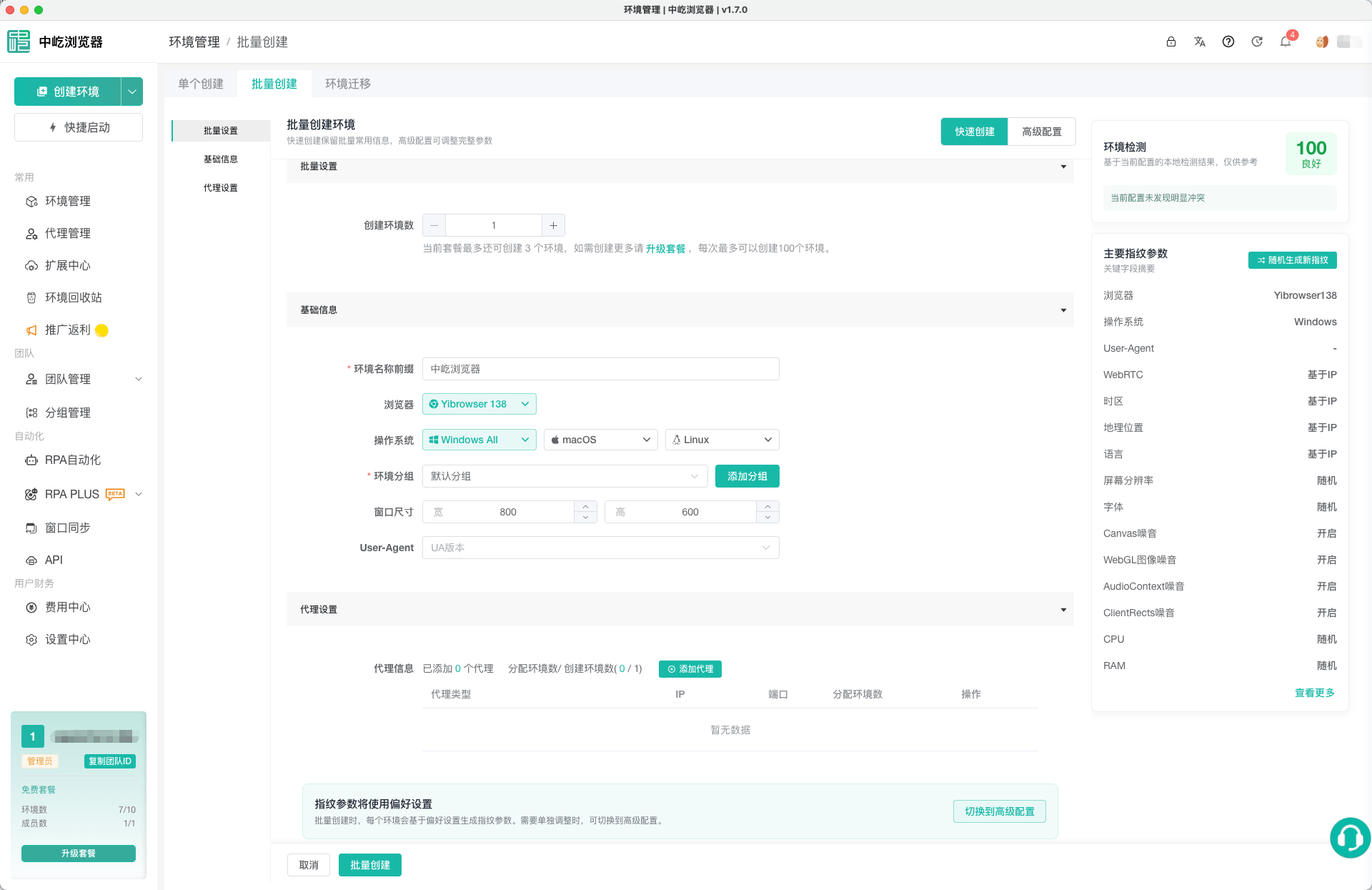
Task: Increase the window width value
Action: pos(585,506)
